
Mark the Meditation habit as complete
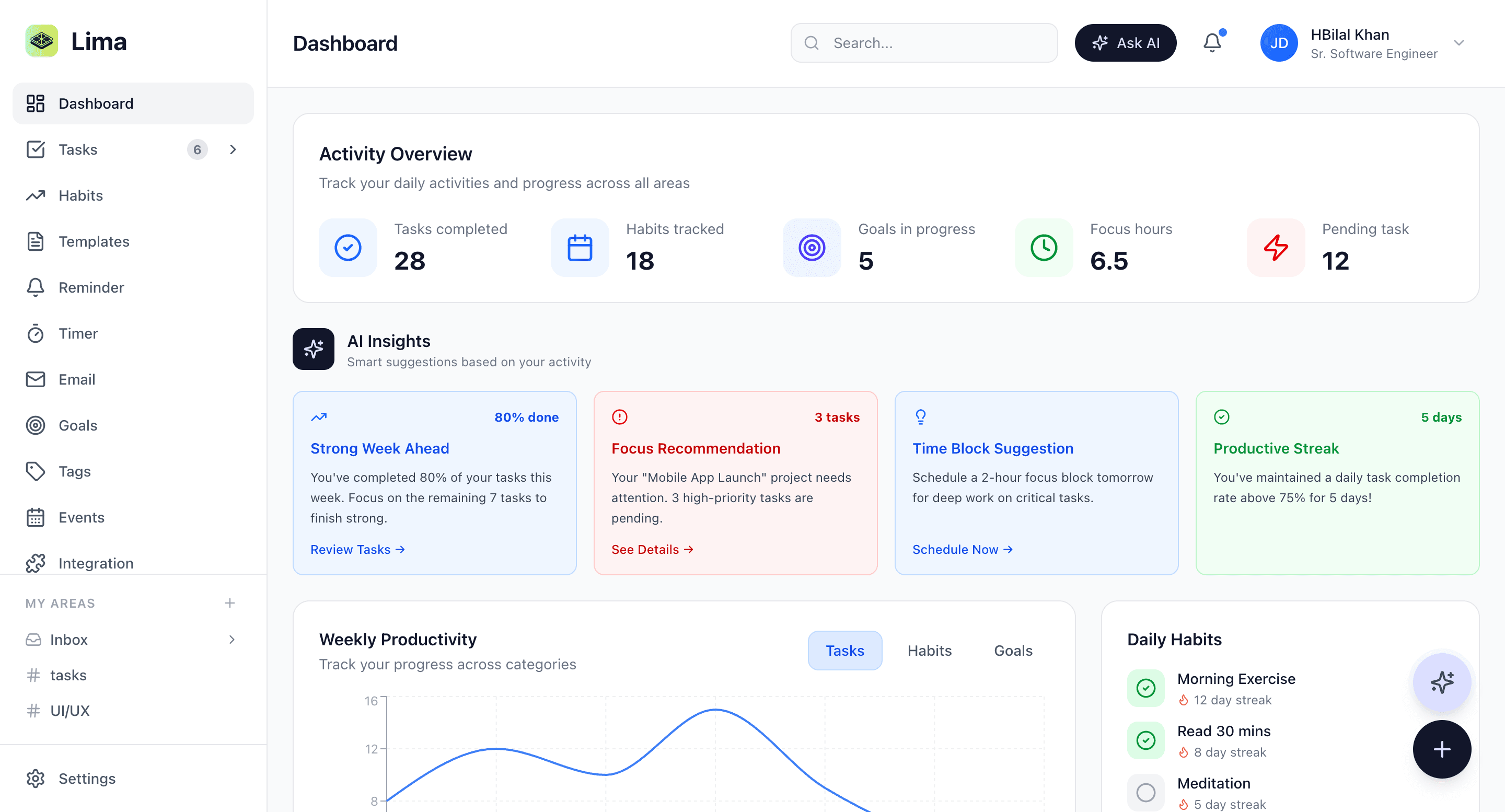[x=1145, y=792]
